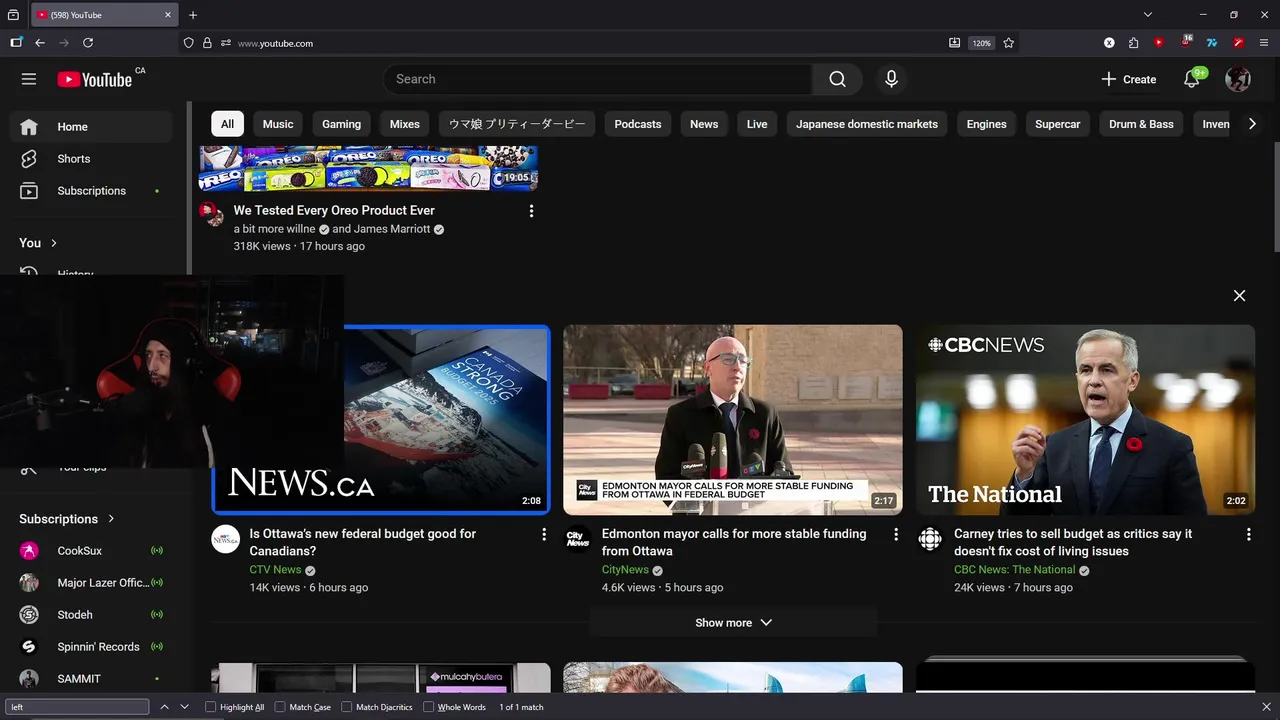Select Japanese domestic markets chip
This screenshot has height=720, width=1280.
tap(867, 124)
